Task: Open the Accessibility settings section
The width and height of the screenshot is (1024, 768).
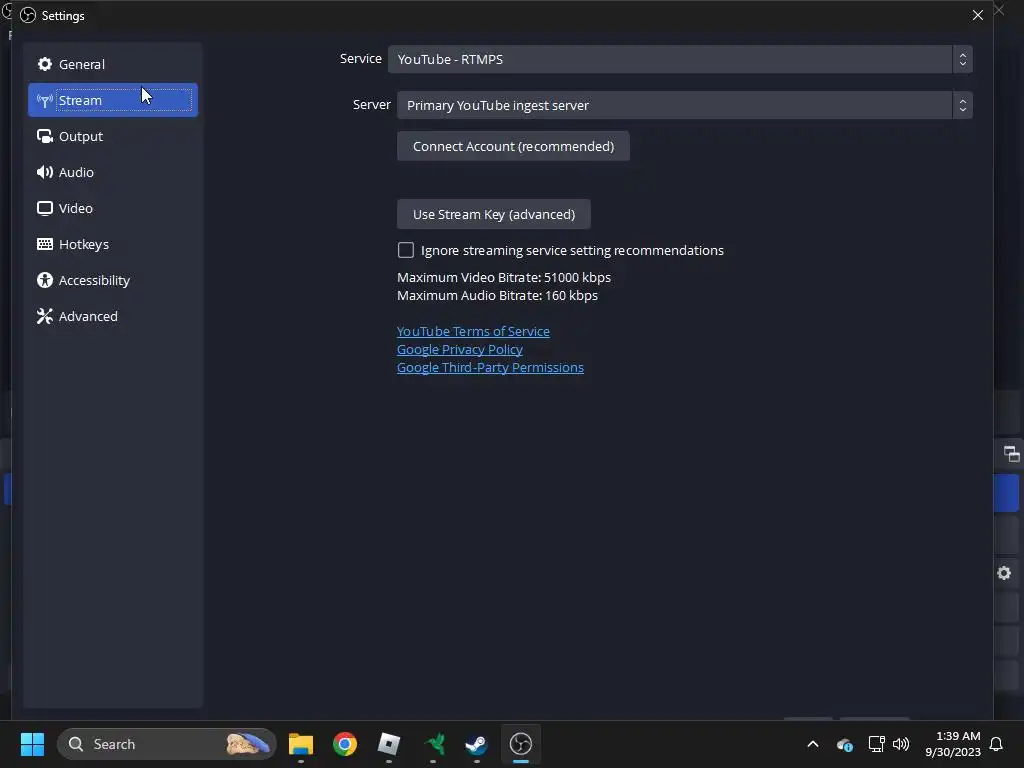Action: (112, 280)
